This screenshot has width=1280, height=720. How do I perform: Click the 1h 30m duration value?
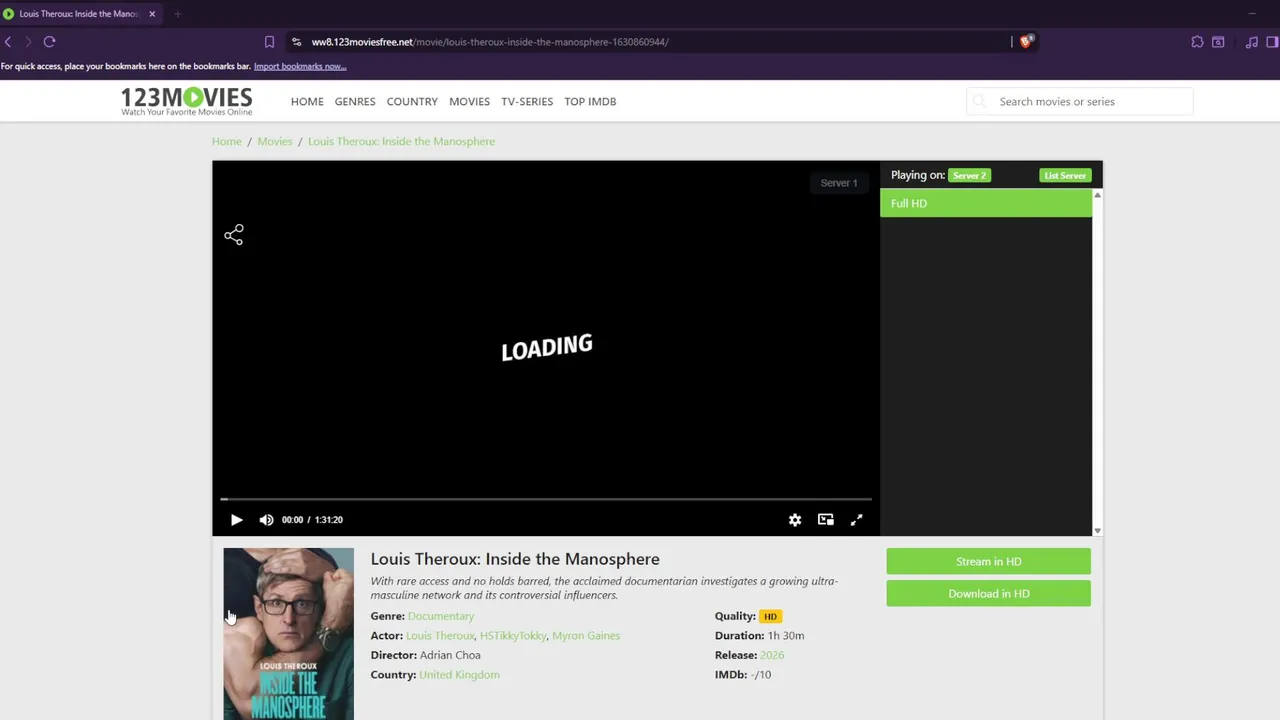(786, 635)
